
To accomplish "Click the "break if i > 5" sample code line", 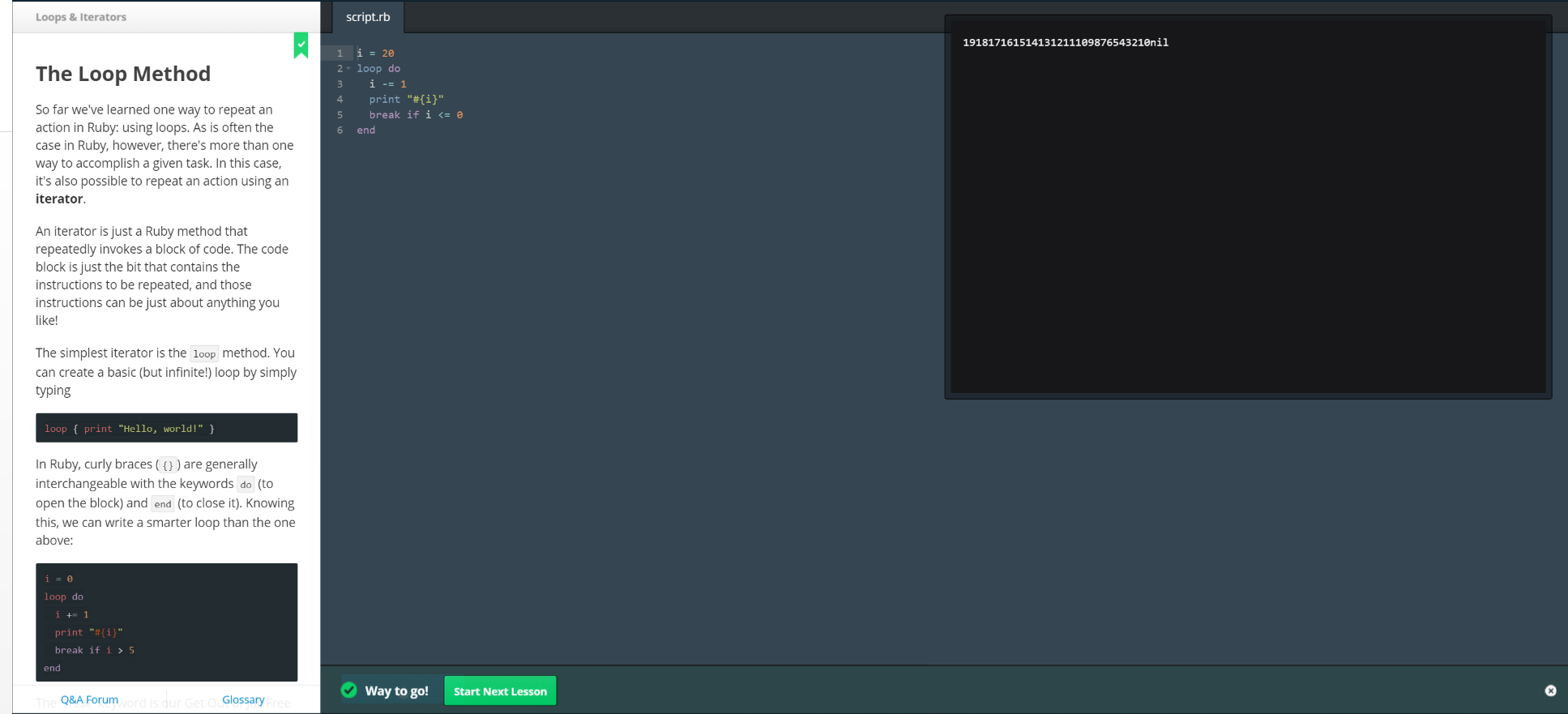I will [94, 650].
